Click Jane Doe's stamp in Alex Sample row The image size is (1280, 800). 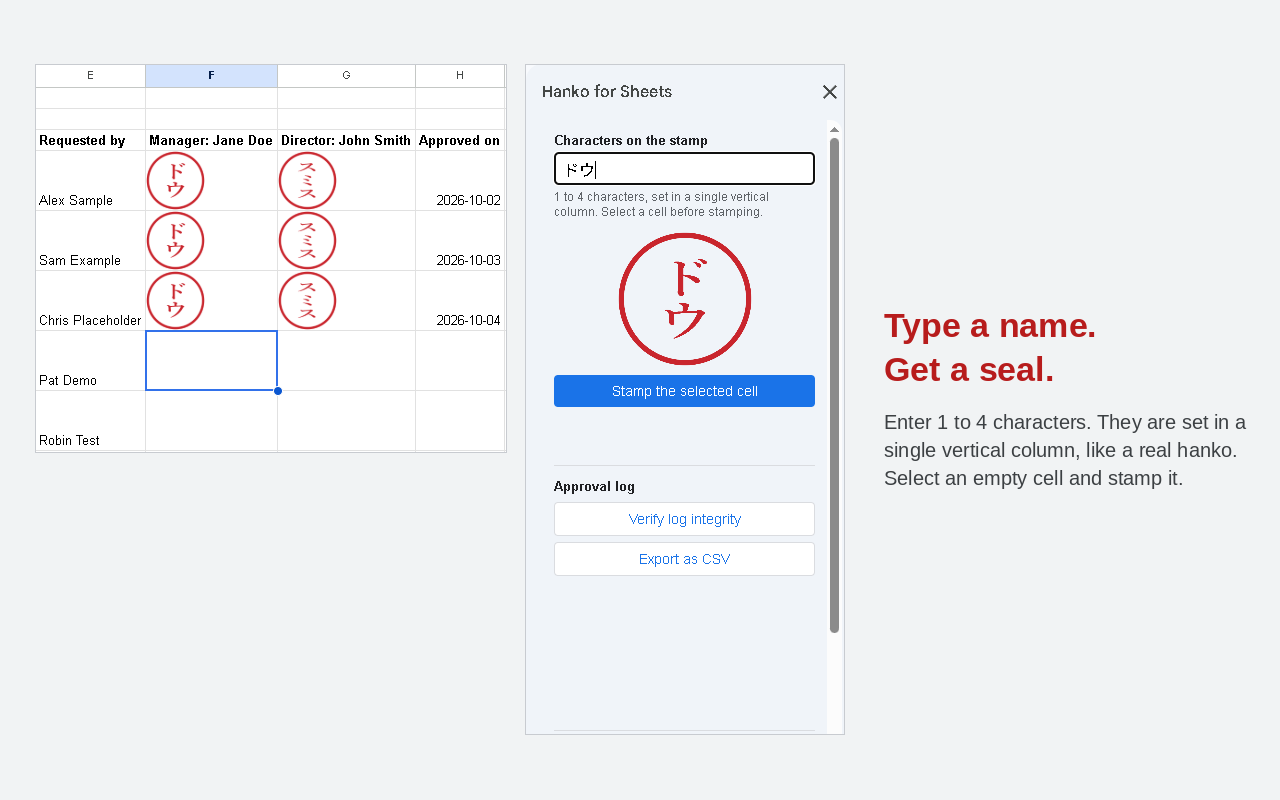(x=175, y=180)
